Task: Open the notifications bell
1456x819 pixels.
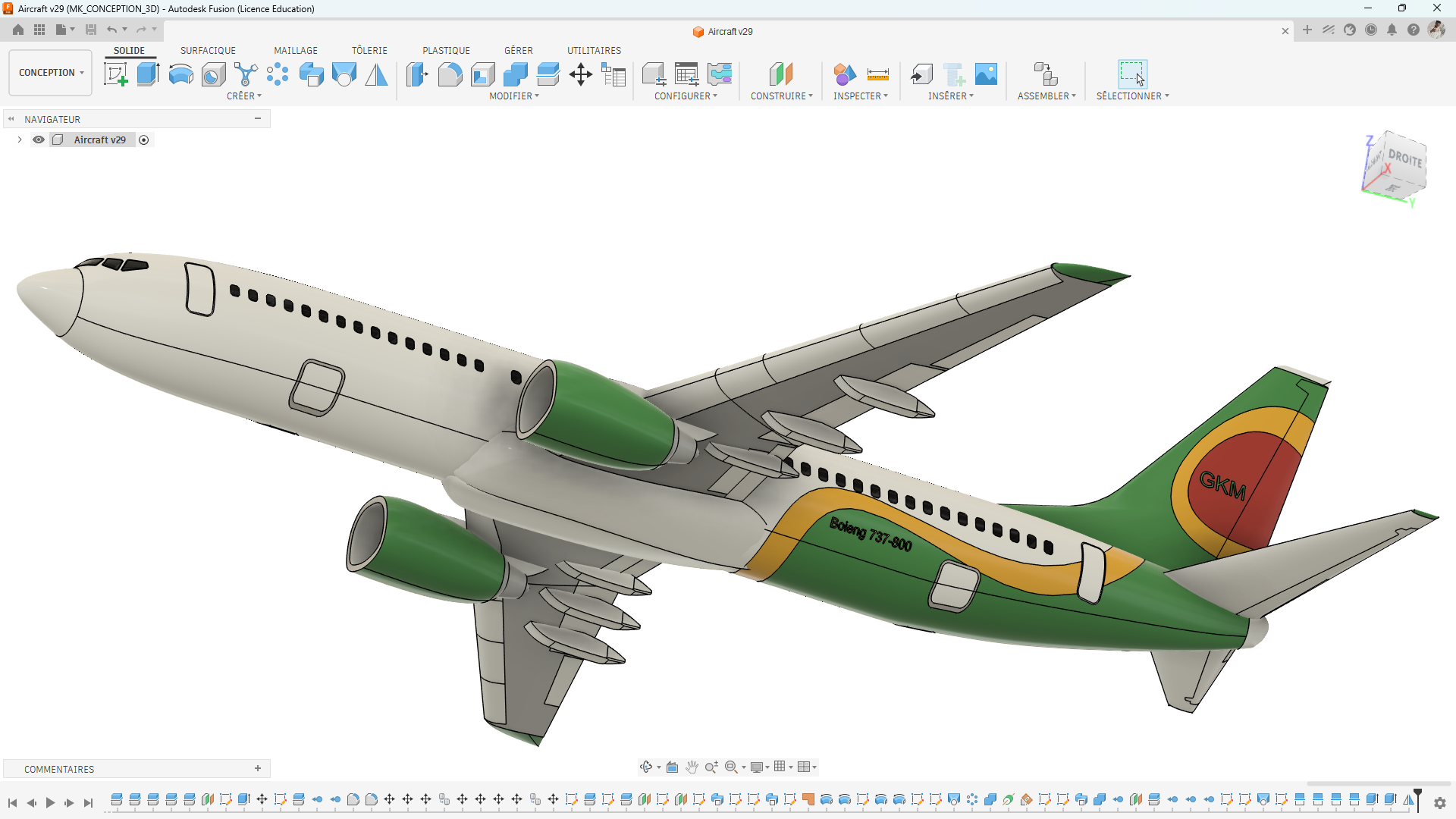Action: pyautogui.click(x=1392, y=30)
